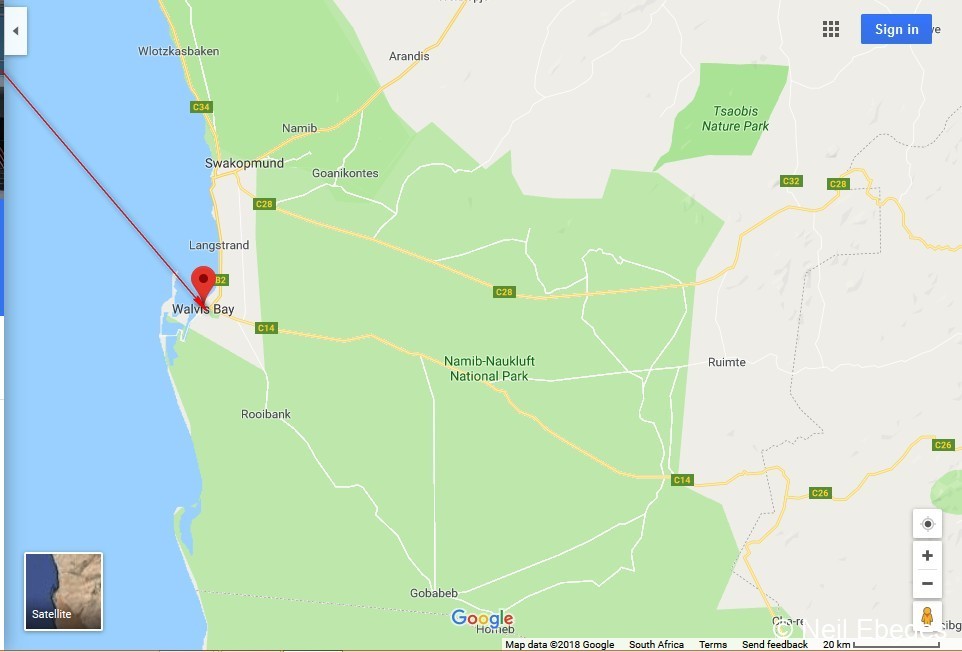Viewport: 962px width, 652px height.
Task: Select the Swakopmund town label
Action: click(x=244, y=163)
